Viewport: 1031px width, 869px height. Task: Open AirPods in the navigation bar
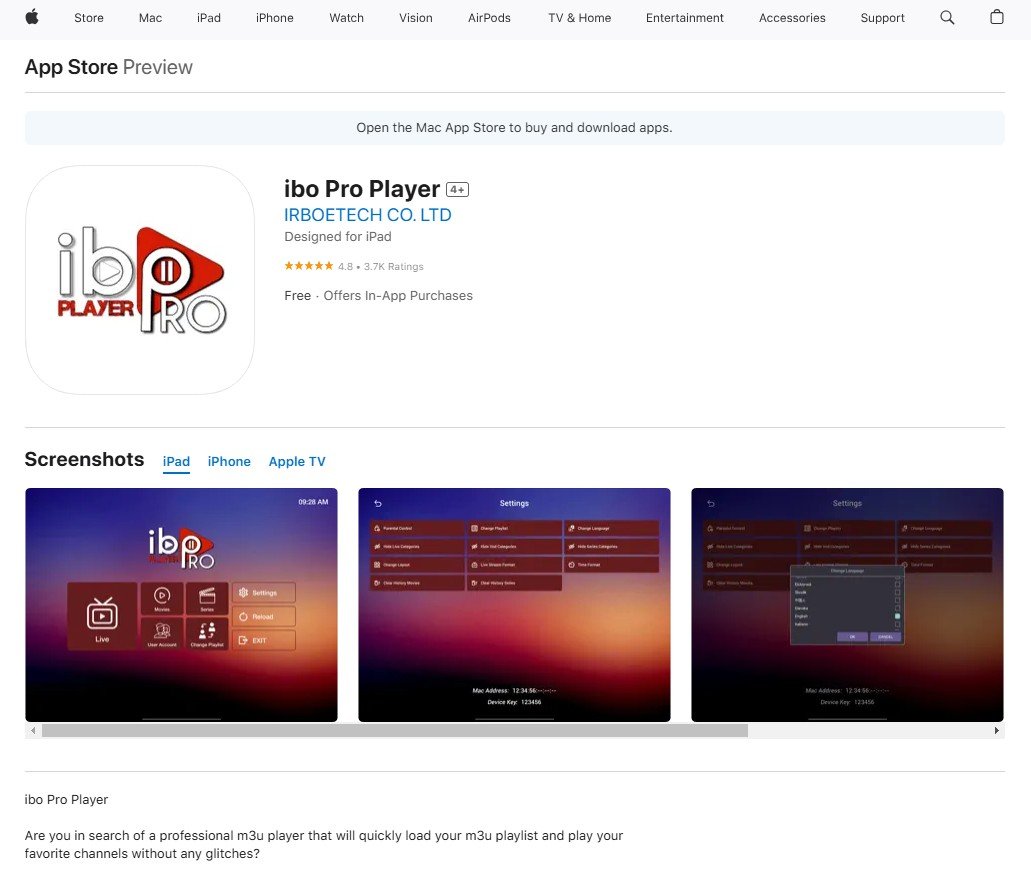pyautogui.click(x=489, y=18)
